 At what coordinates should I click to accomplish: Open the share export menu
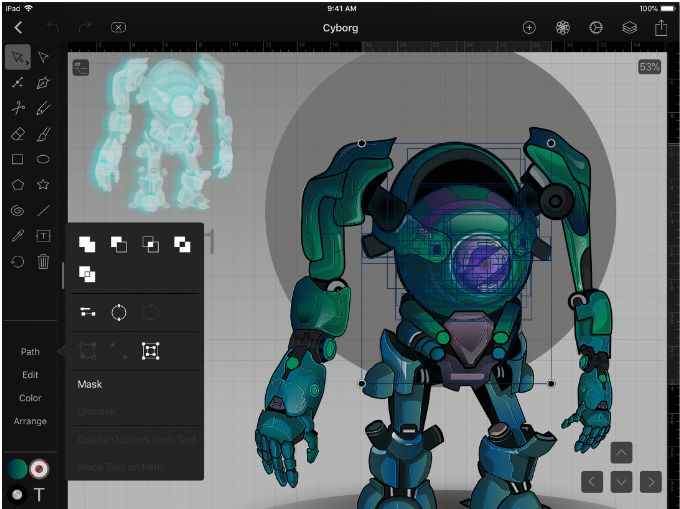click(x=661, y=28)
